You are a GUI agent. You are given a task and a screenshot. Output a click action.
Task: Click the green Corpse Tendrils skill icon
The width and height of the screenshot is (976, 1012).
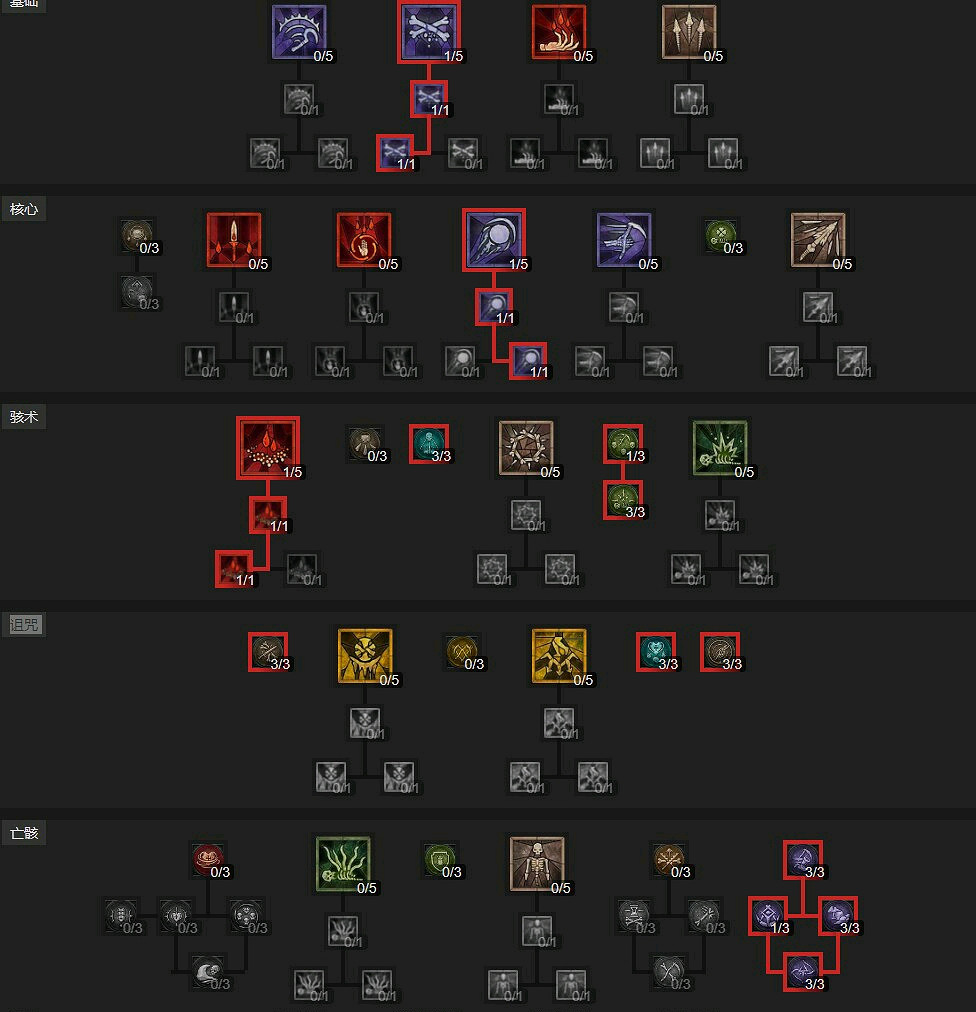(x=343, y=864)
